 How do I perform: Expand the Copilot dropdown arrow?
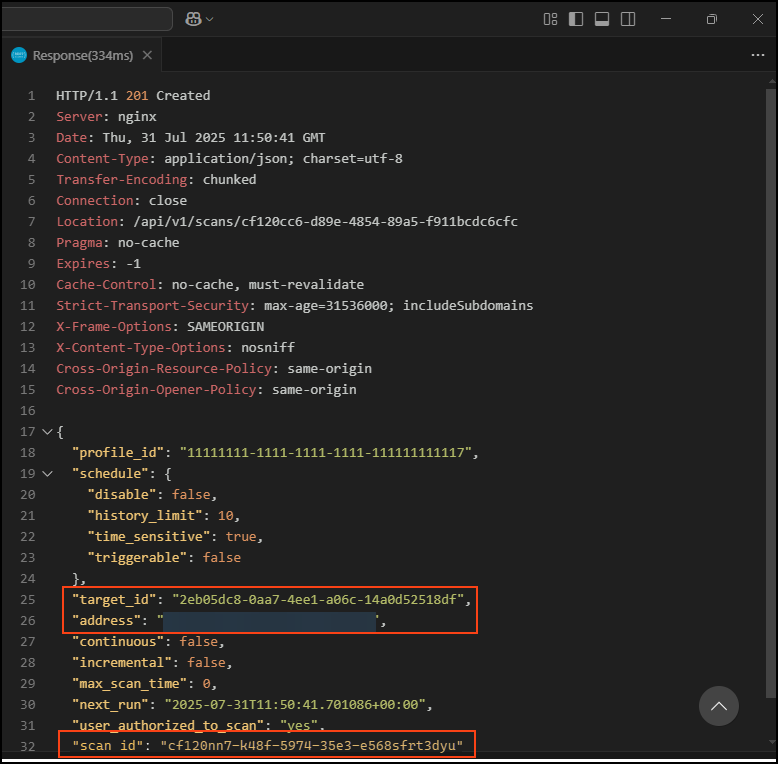(x=210, y=19)
